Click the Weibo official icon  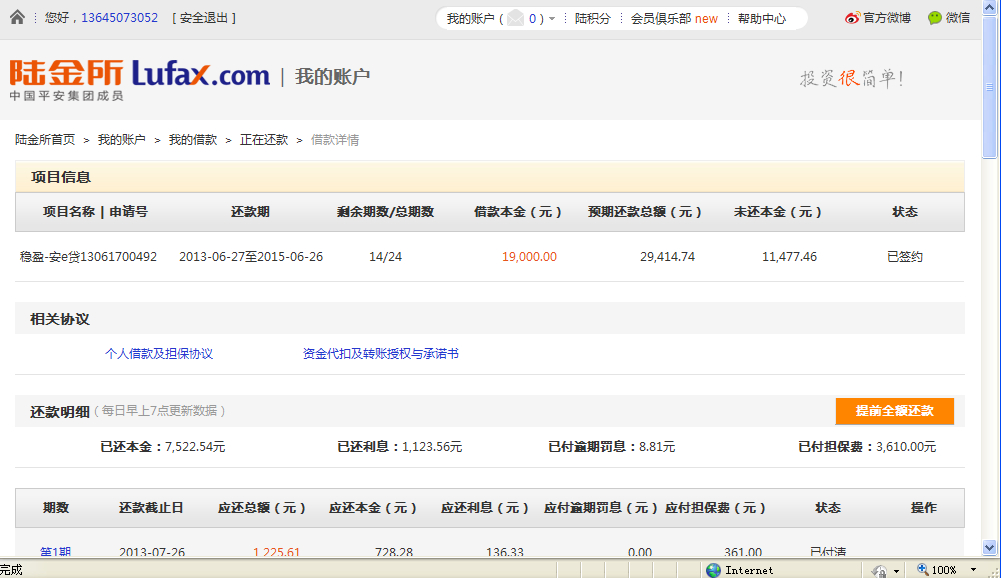tap(852, 18)
